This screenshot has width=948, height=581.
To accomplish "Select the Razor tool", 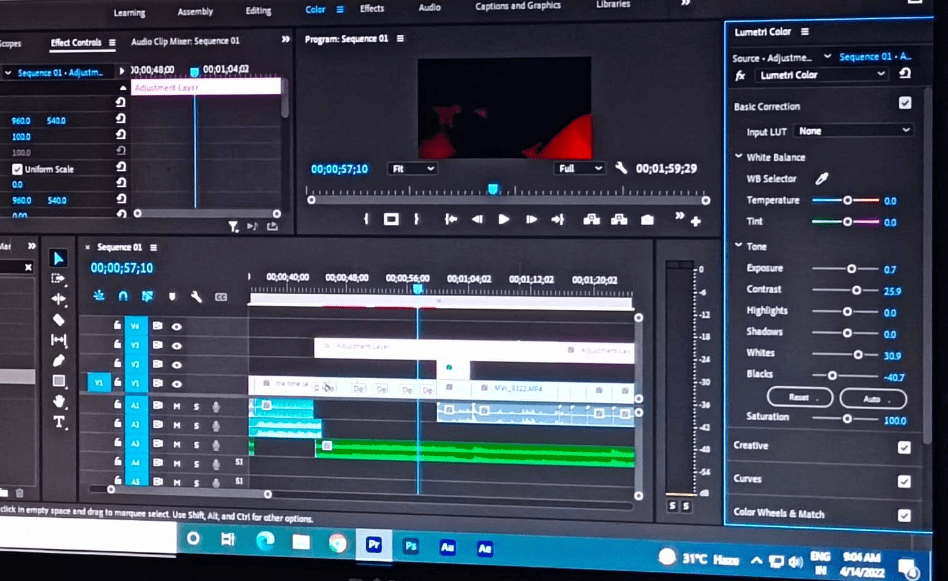I will 59,320.
